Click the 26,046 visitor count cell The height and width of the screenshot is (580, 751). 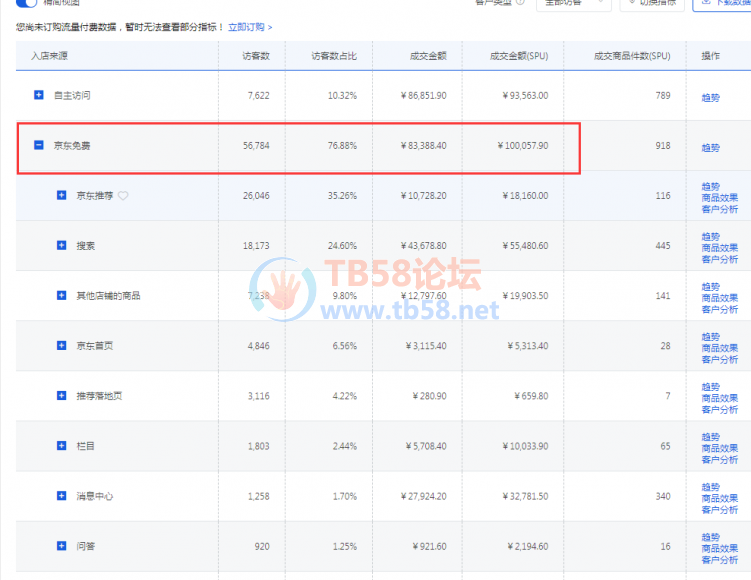(256, 195)
